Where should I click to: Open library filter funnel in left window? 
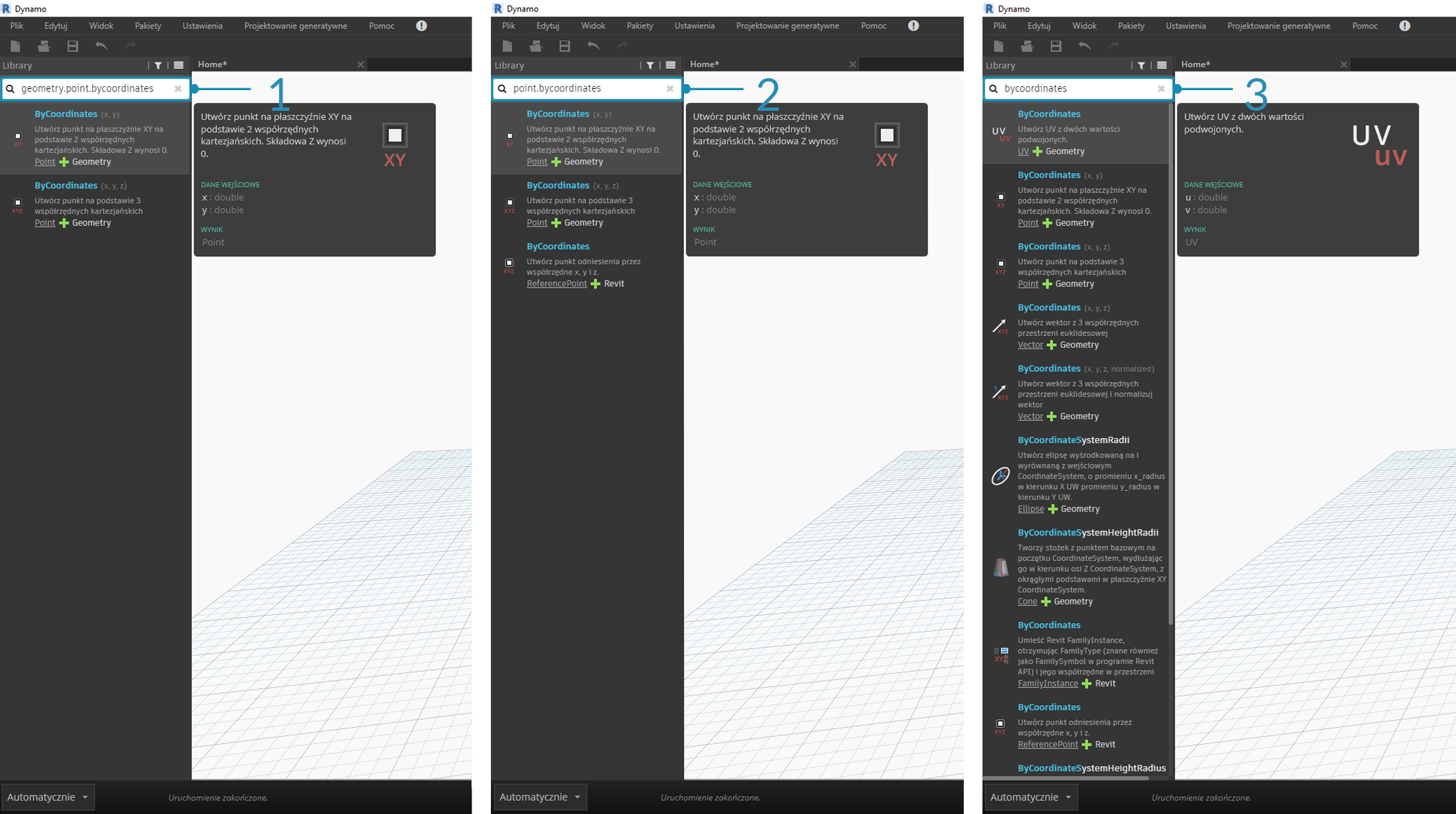158,65
